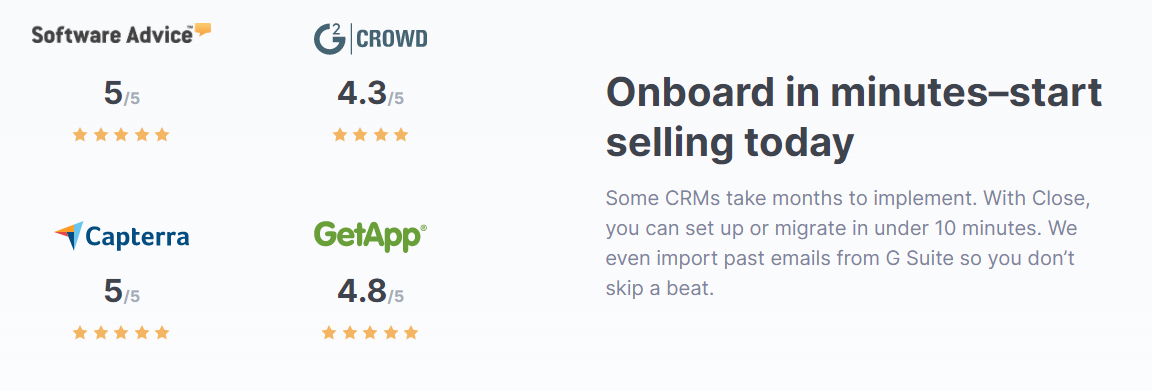The width and height of the screenshot is (1152, 391).
Task: Click the G2 Crowd logo
Action: click(370, 39)
